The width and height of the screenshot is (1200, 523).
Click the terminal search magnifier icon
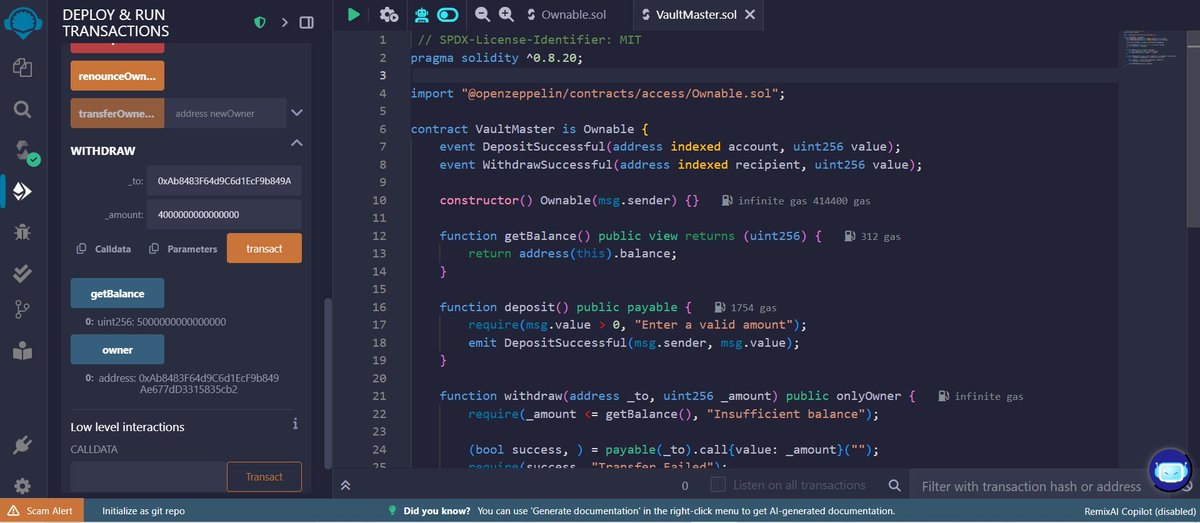coord(894,486)
